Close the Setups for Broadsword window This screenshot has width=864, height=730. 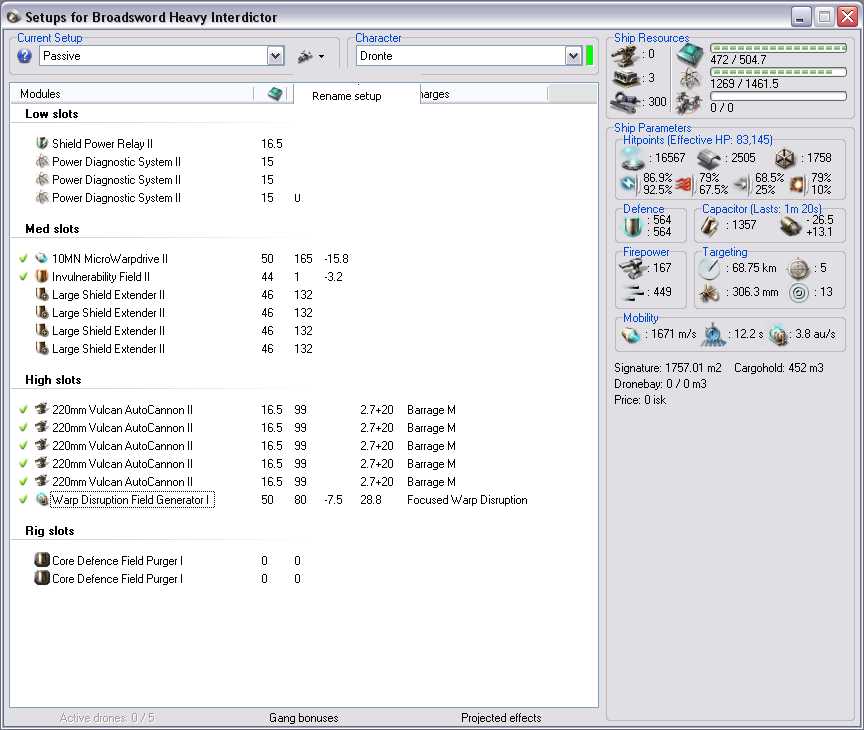(x=848, y=17)
